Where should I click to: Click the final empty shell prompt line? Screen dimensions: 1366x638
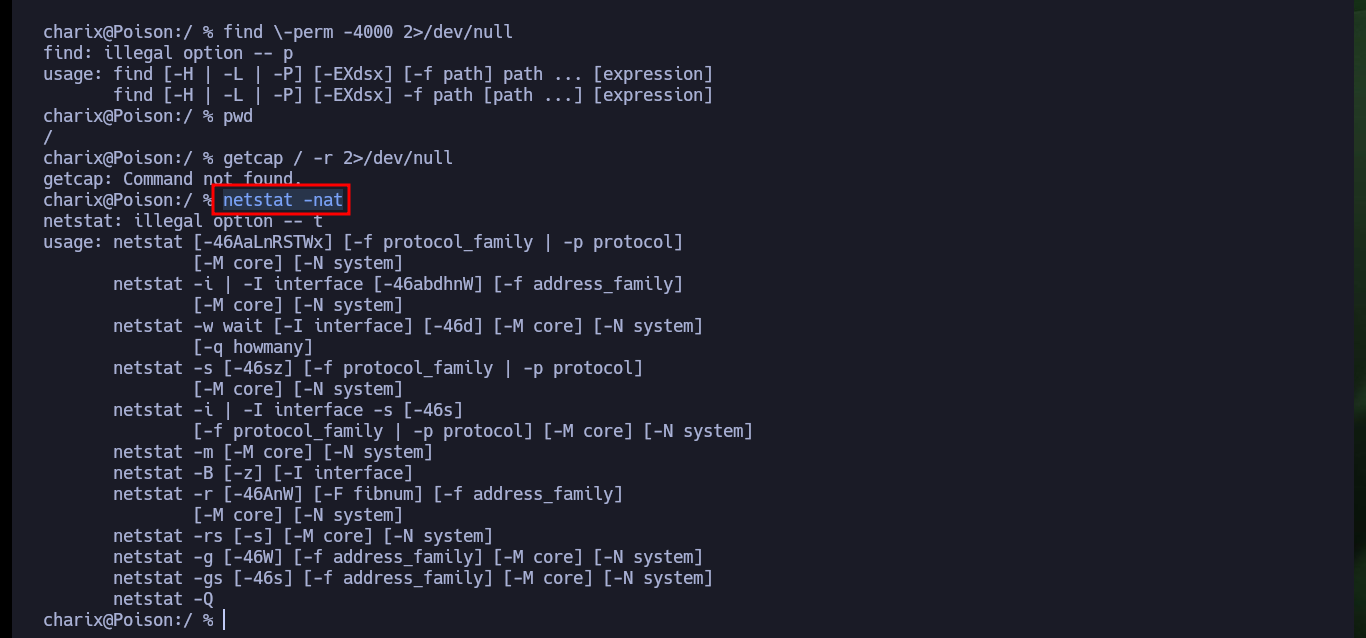coord(134,620)
